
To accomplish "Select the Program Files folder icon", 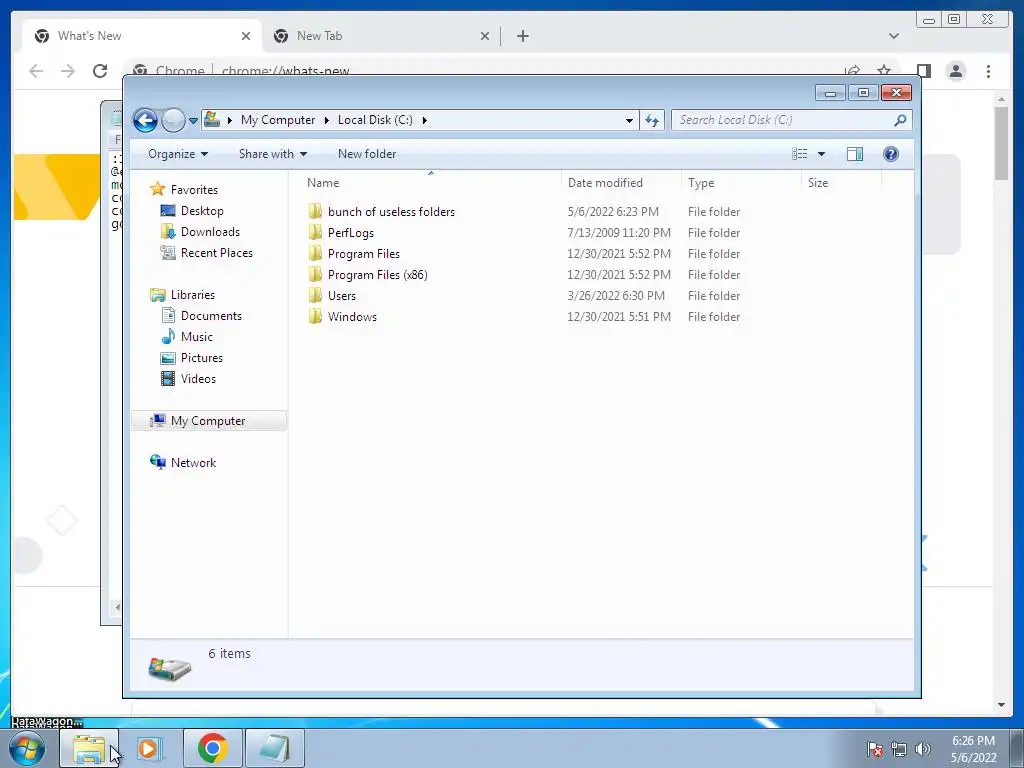I will (315, 253).
